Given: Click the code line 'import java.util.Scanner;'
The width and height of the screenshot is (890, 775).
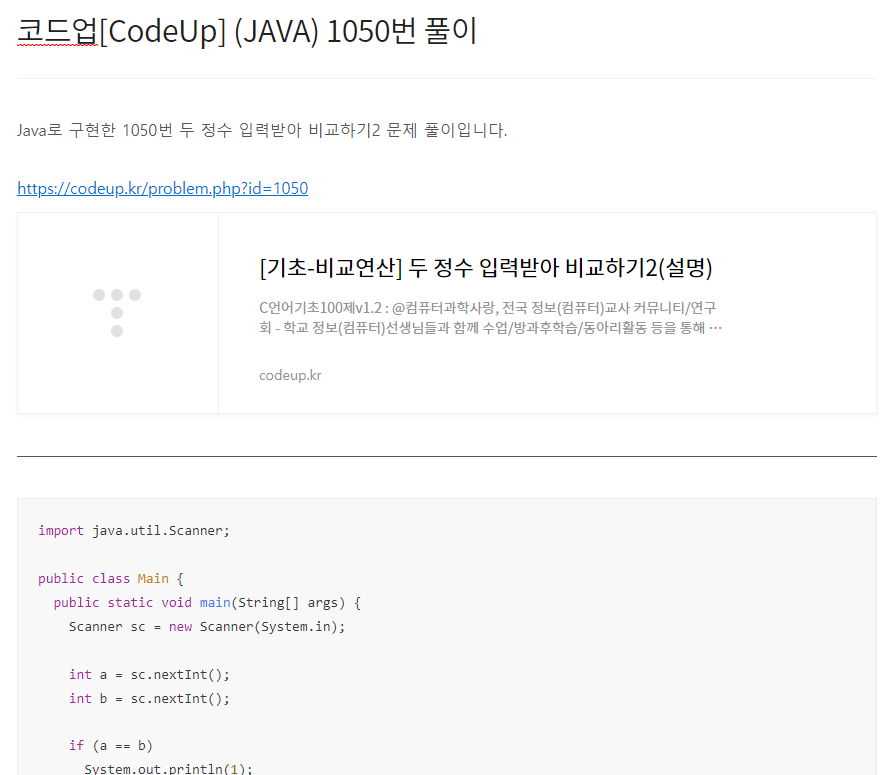Looking at the screenshot, I should tap(134, 530).
